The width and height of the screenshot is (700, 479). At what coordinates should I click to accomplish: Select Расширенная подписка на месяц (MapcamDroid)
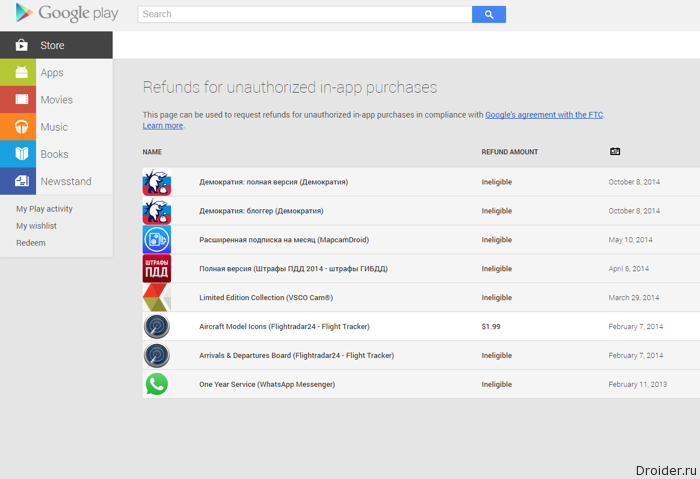pos(284,240)
